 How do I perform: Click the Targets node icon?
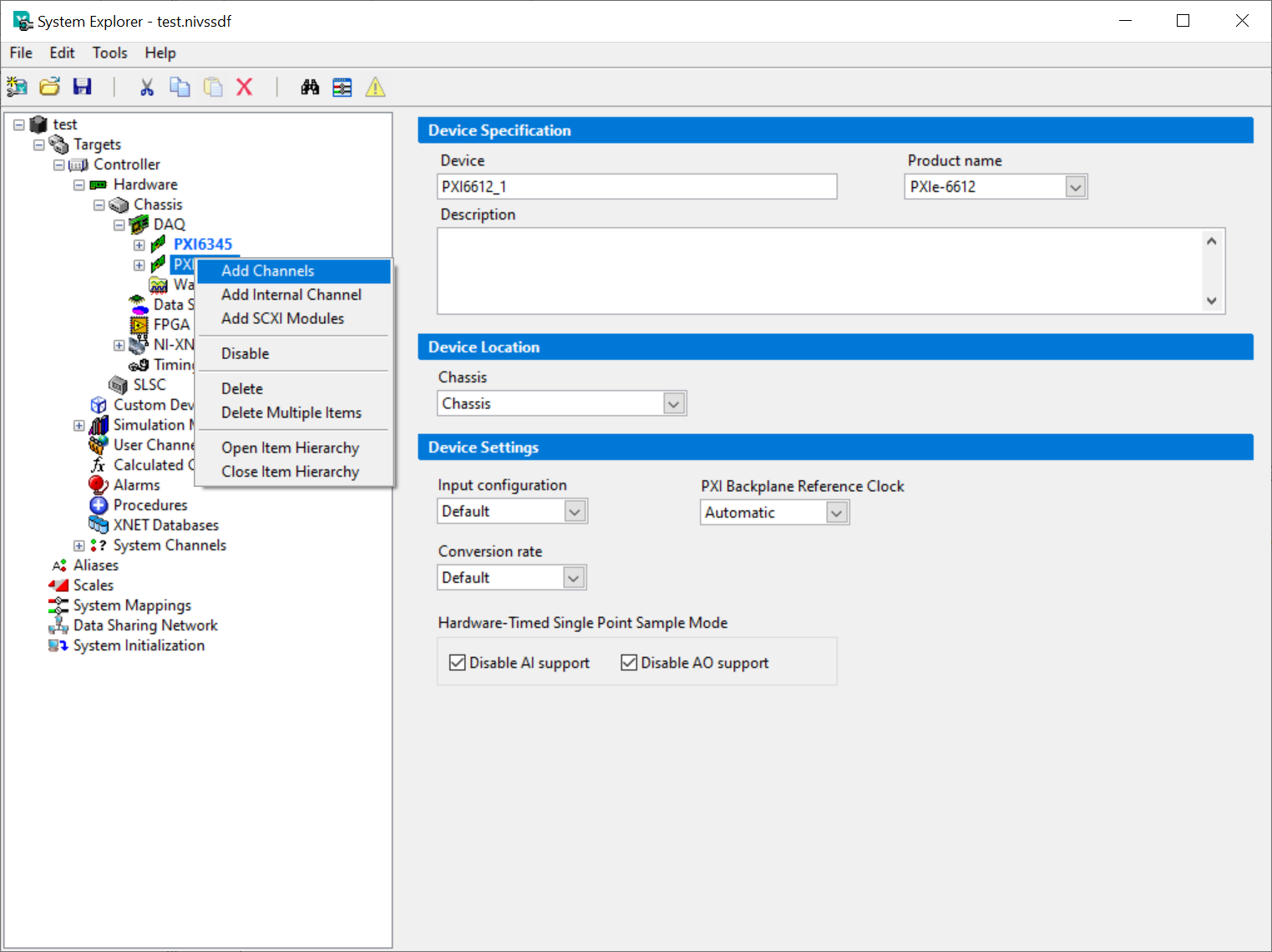point(58,144)
